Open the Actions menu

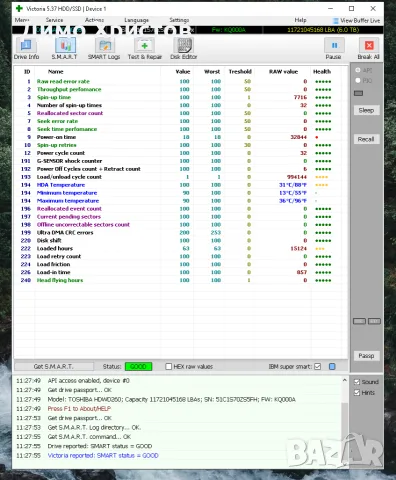[94, 20]
